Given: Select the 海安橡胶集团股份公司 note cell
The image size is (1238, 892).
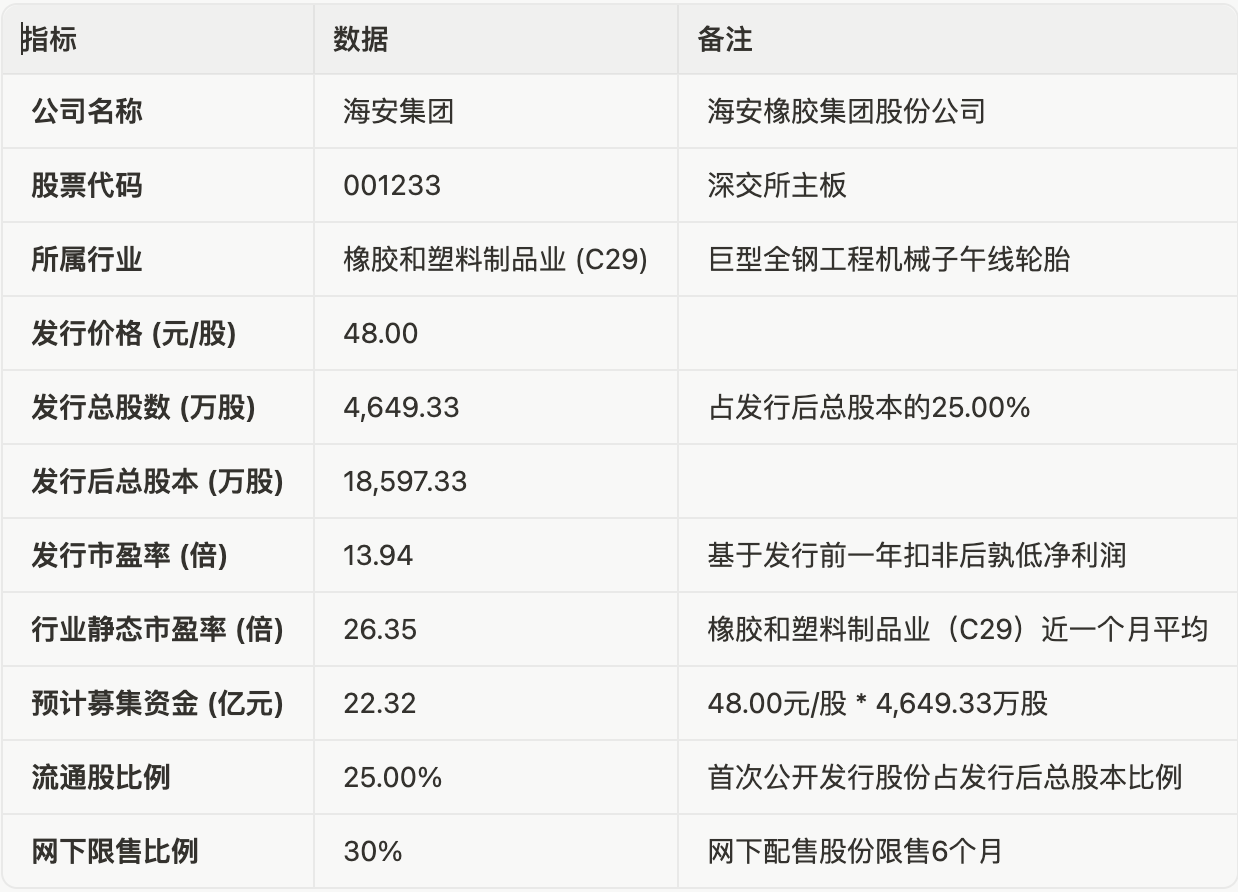Looking at the screenshot, I should tap(846, 110).
